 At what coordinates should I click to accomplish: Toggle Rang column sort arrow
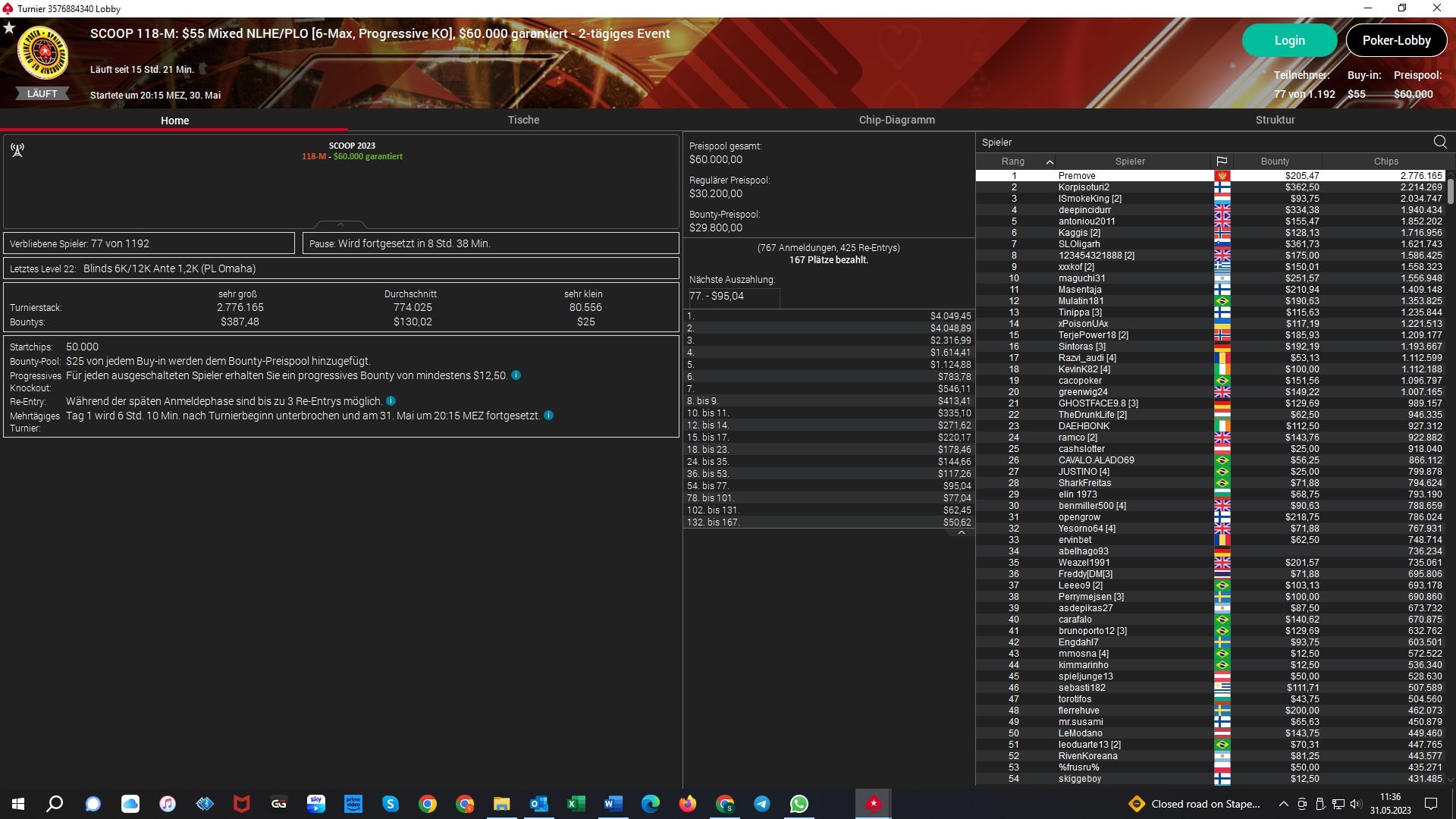[x=1050, y=162]
